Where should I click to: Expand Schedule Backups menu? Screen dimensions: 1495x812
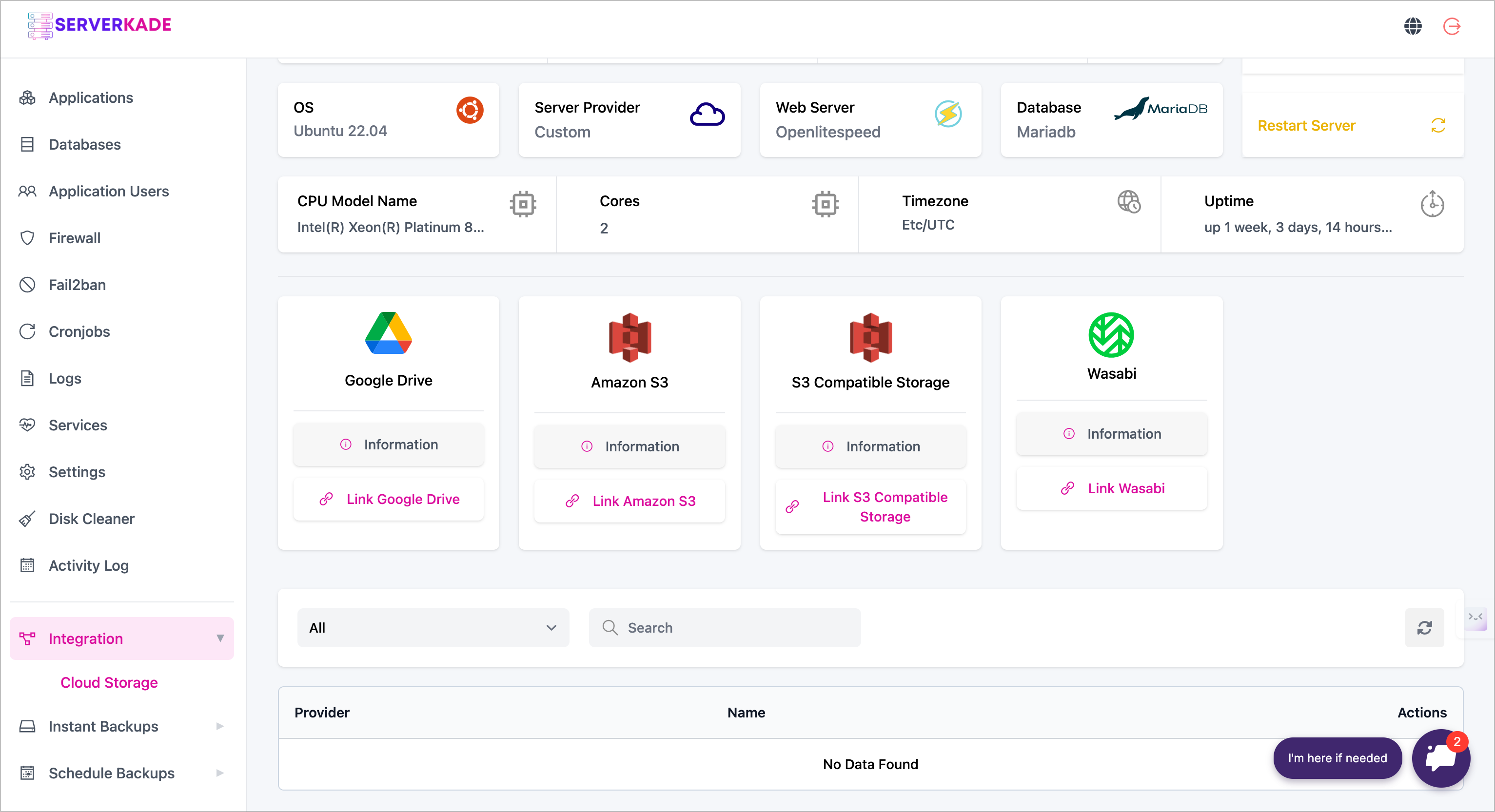[x=122, y=773]
